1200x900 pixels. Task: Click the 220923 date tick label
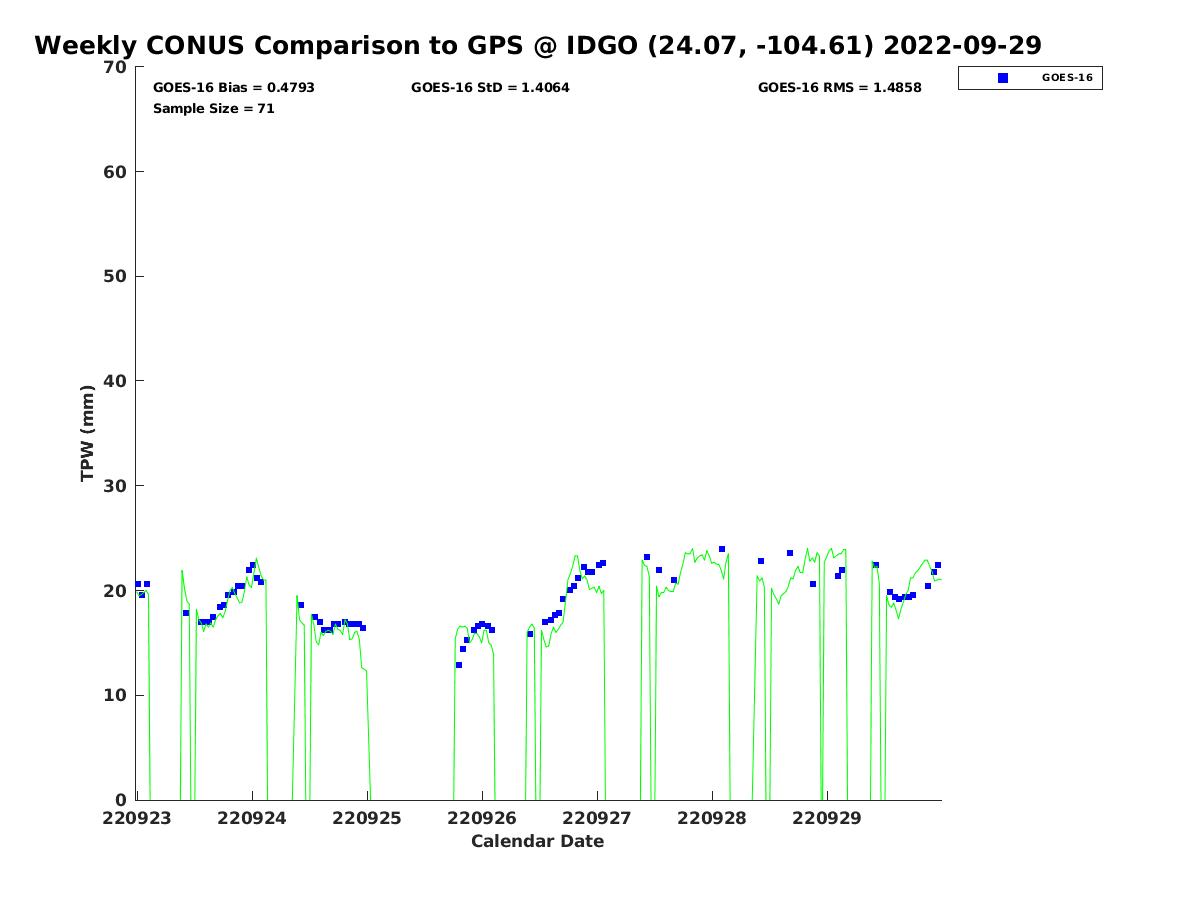[x=137, y=818]
